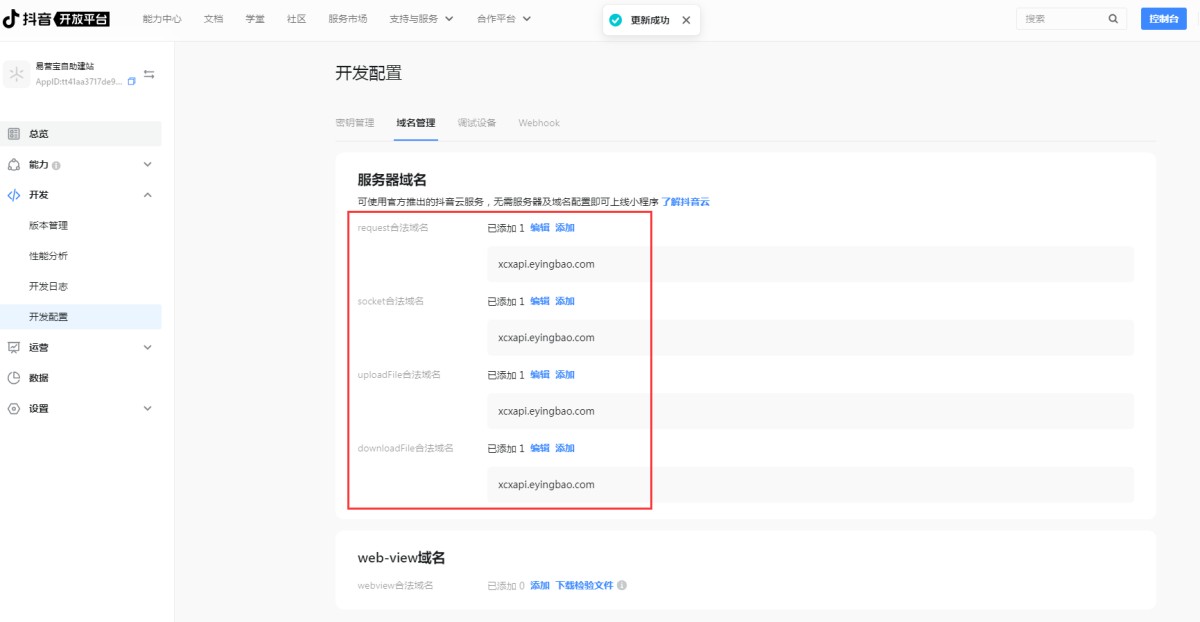Open the 合作平台 dropdown menu

(504, 18)
